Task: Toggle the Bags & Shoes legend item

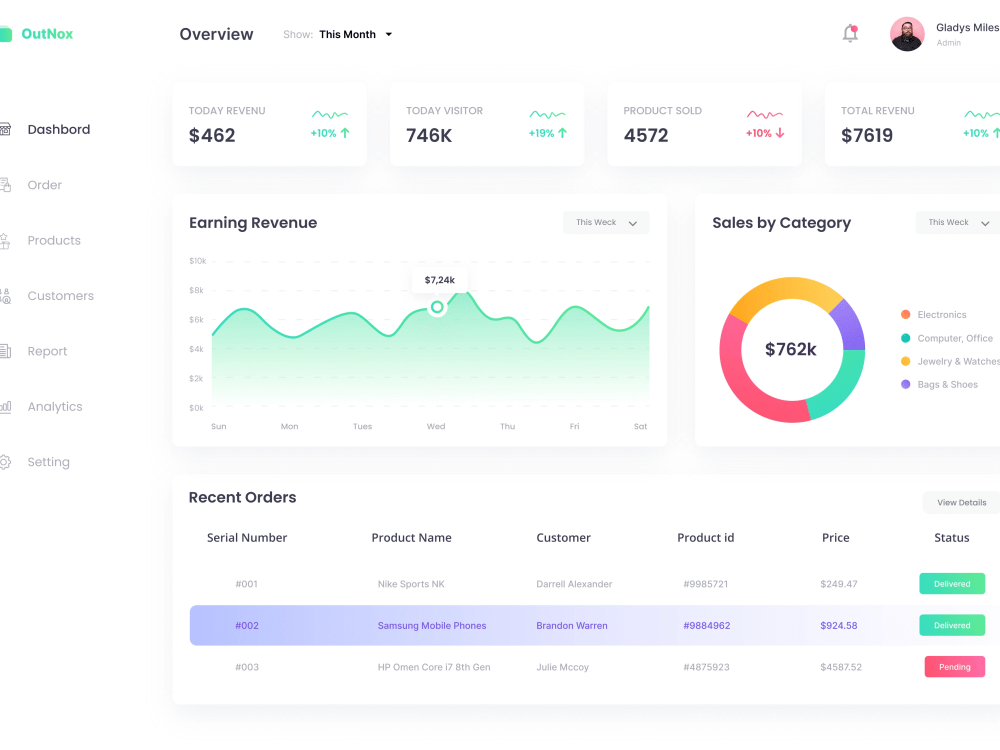Action: pyautogui.click(x=938, y=384)
